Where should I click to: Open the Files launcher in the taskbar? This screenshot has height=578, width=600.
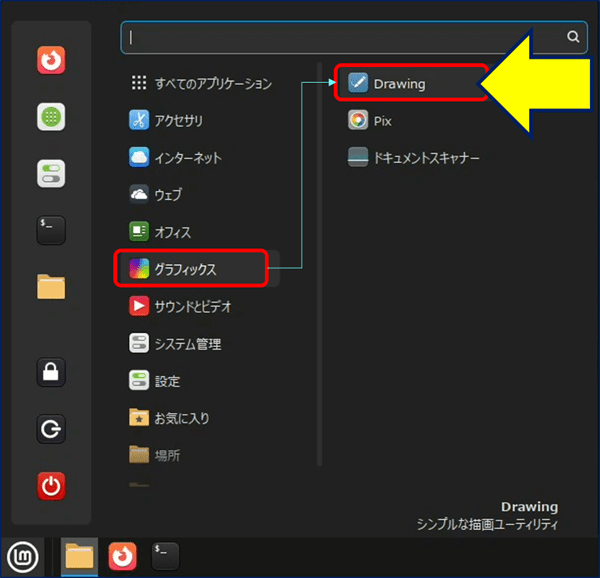(x=79, y=557)
